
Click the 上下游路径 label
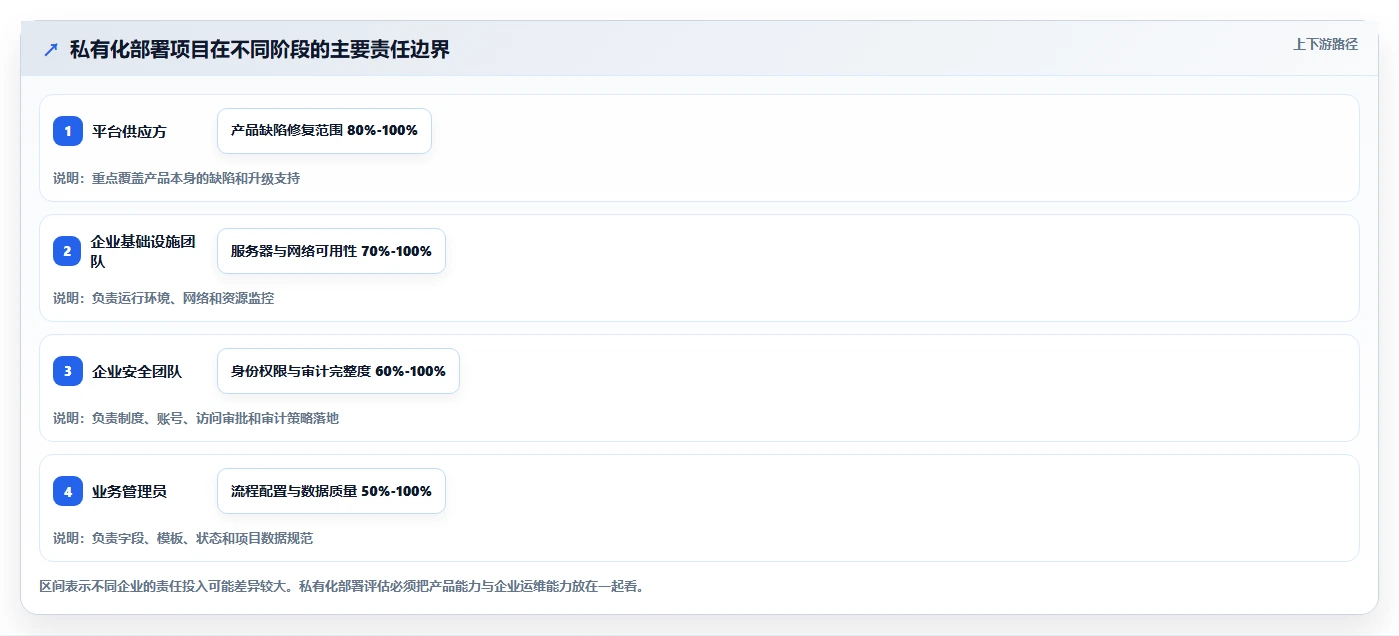pos(1325,44)
